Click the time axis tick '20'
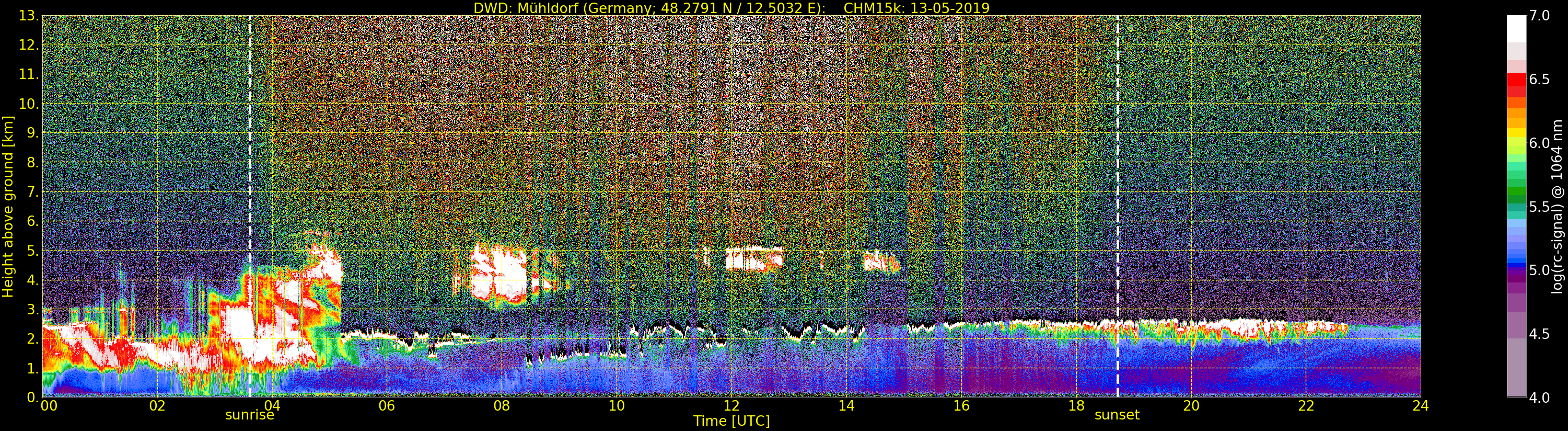Image resolution: width=1568 pixels, height=431 pixels. [1191, 406]
